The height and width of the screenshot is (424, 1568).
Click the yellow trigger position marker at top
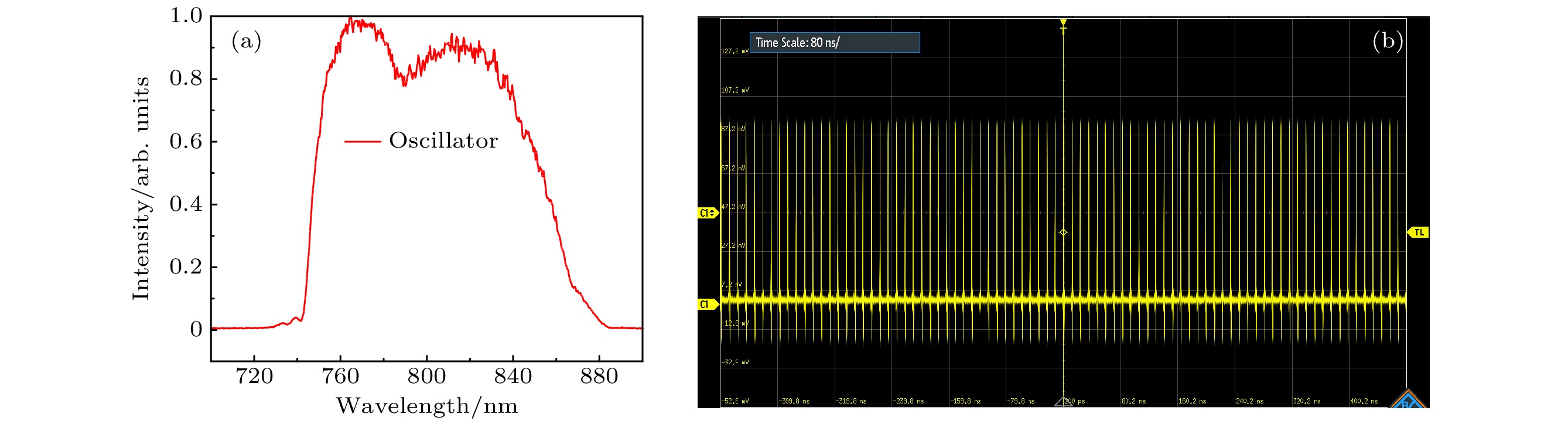1063,24
